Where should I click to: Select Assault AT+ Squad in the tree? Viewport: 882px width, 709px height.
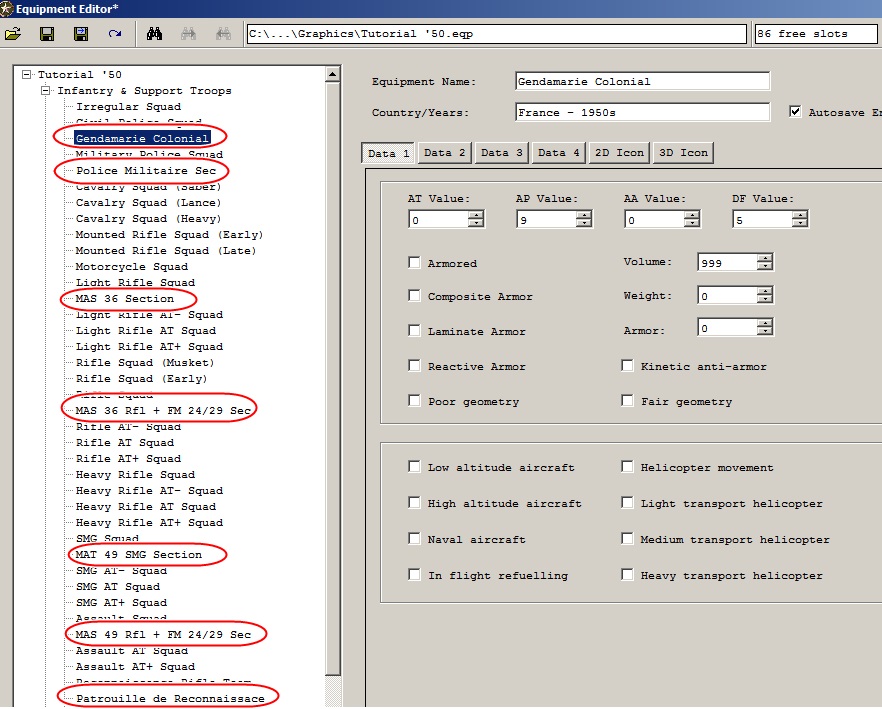pos(135,666)
